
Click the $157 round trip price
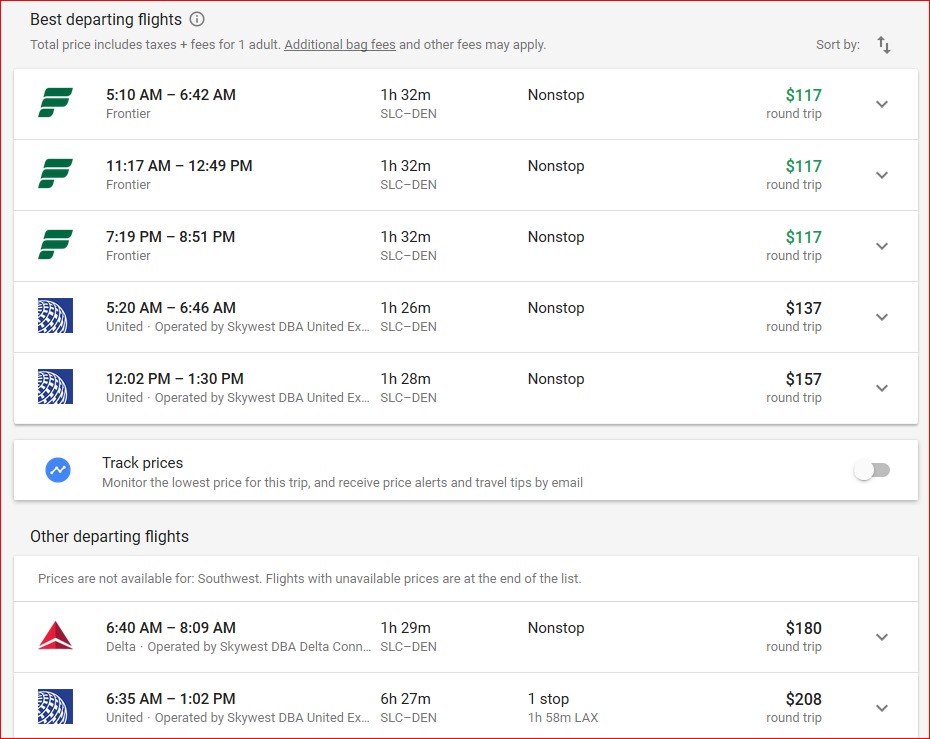(803, 380)
